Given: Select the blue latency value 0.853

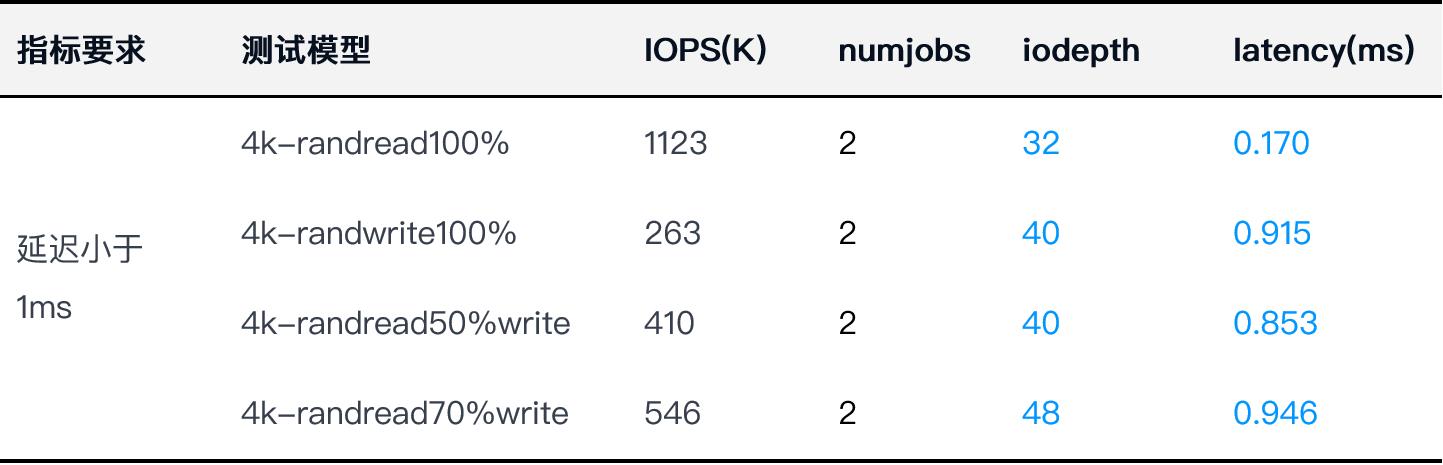Looking at the screenshot, I should tap(1276, 324).
